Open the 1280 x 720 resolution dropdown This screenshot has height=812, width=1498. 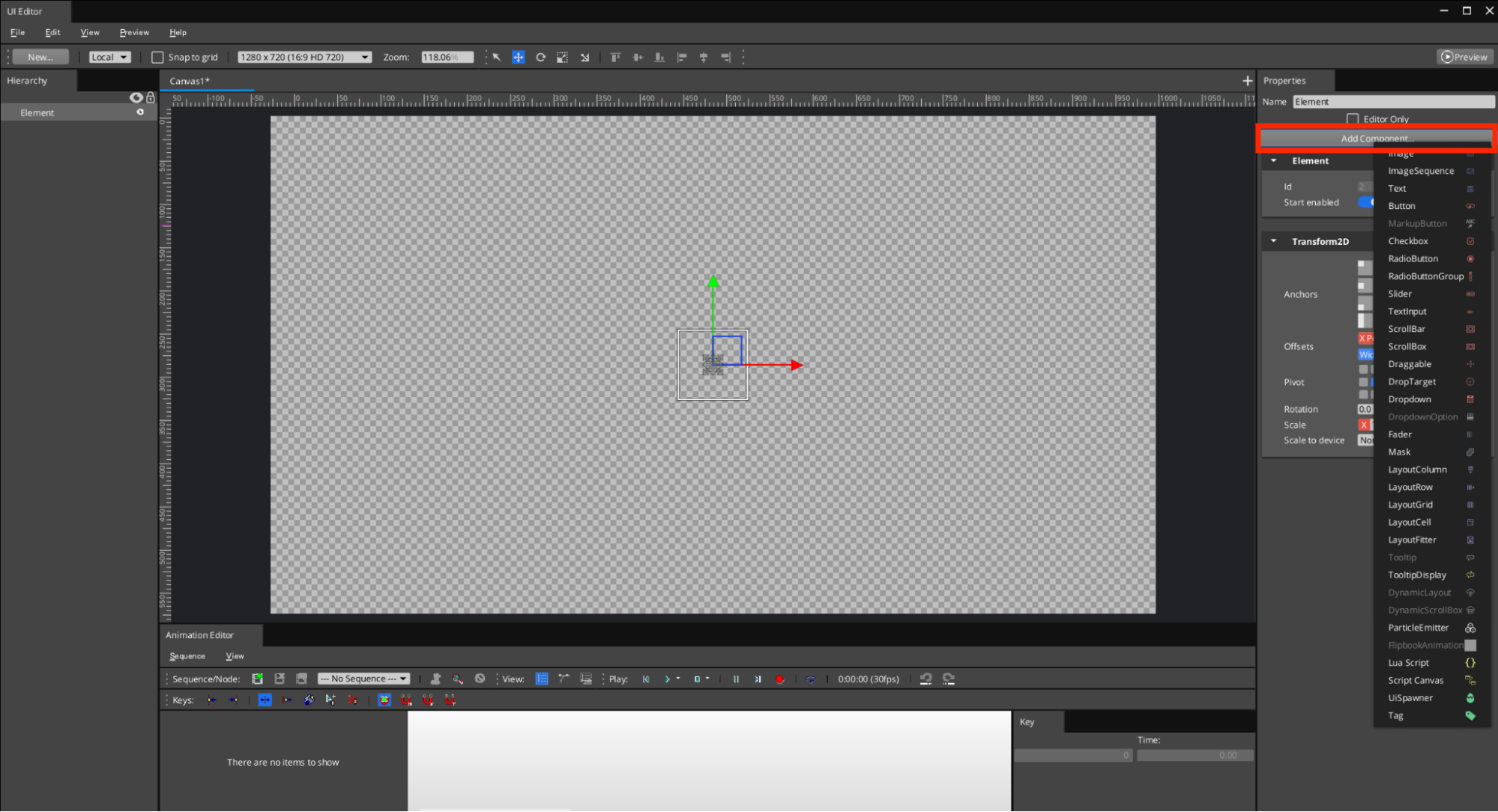coord(304,57)
